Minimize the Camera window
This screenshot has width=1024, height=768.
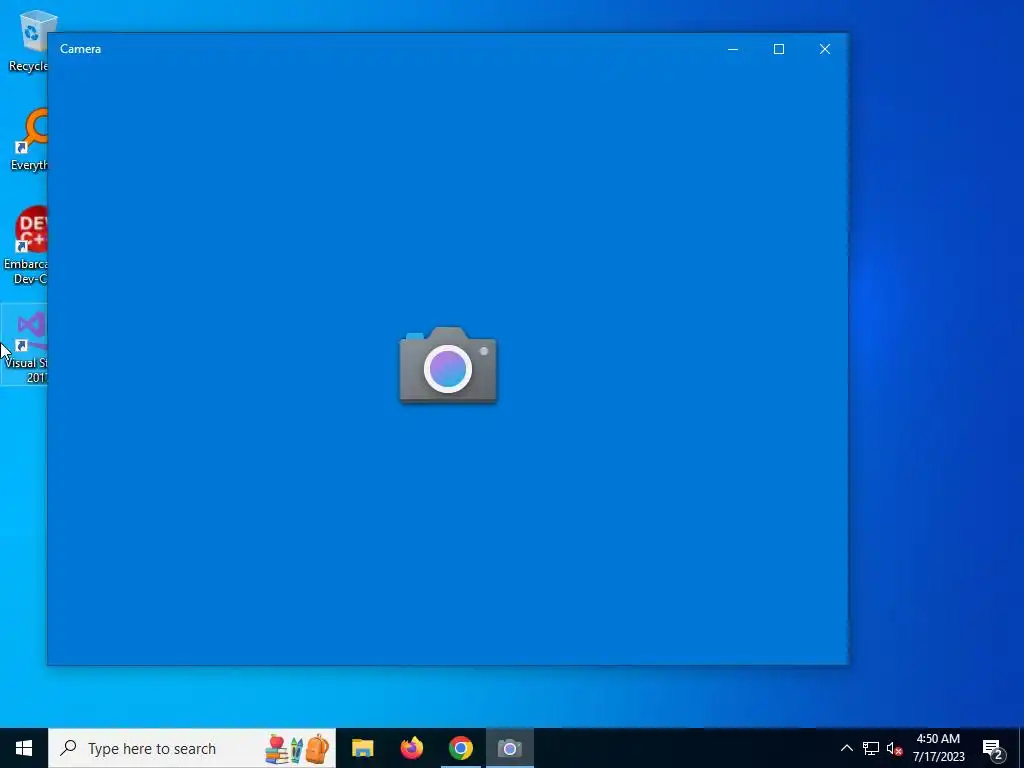(733, 49)
